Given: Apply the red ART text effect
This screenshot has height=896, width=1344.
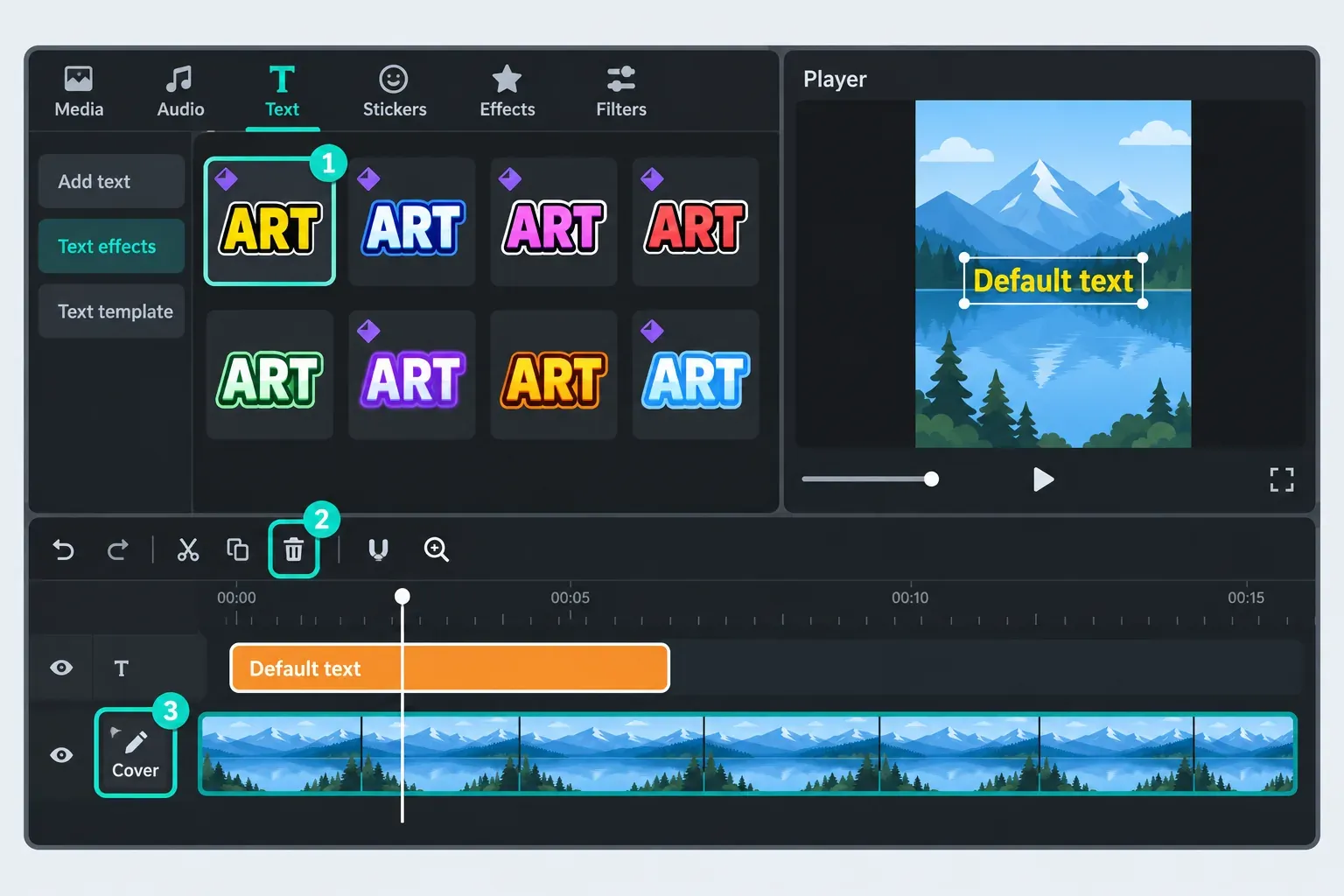Looking at the screenshot, I should 696,222.
